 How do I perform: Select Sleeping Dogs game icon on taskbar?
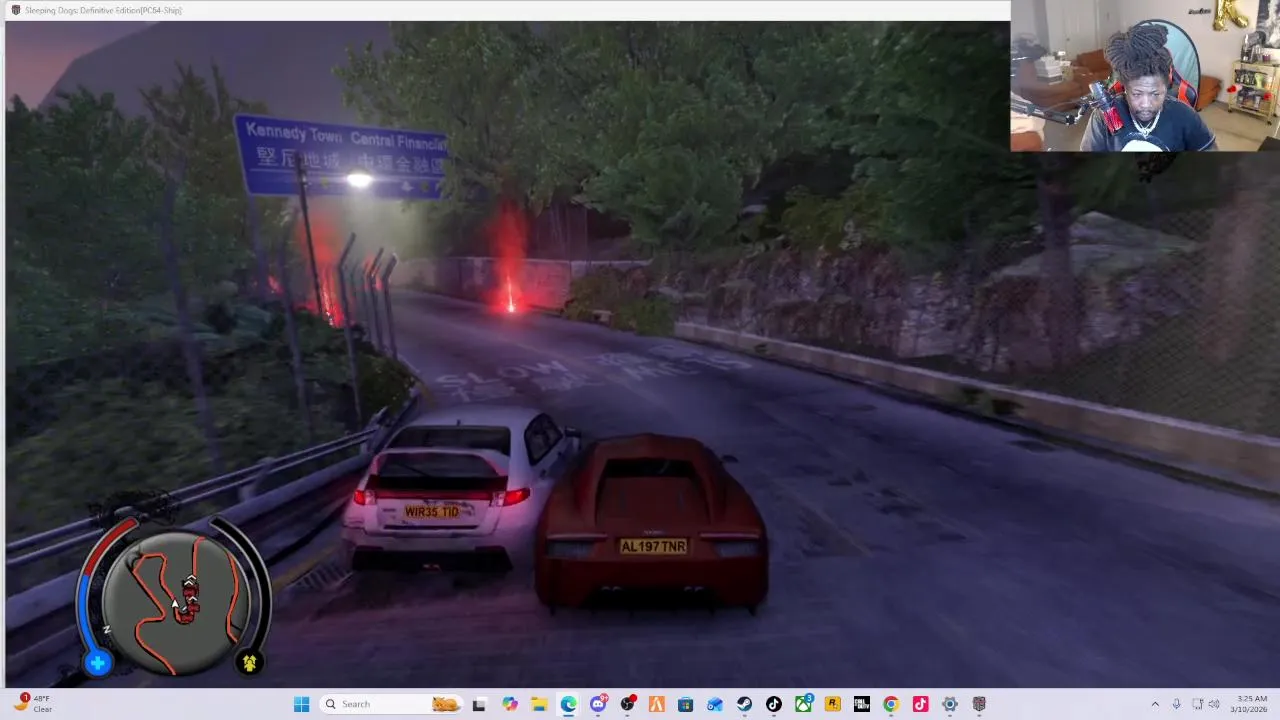click(x=979, y=704)
